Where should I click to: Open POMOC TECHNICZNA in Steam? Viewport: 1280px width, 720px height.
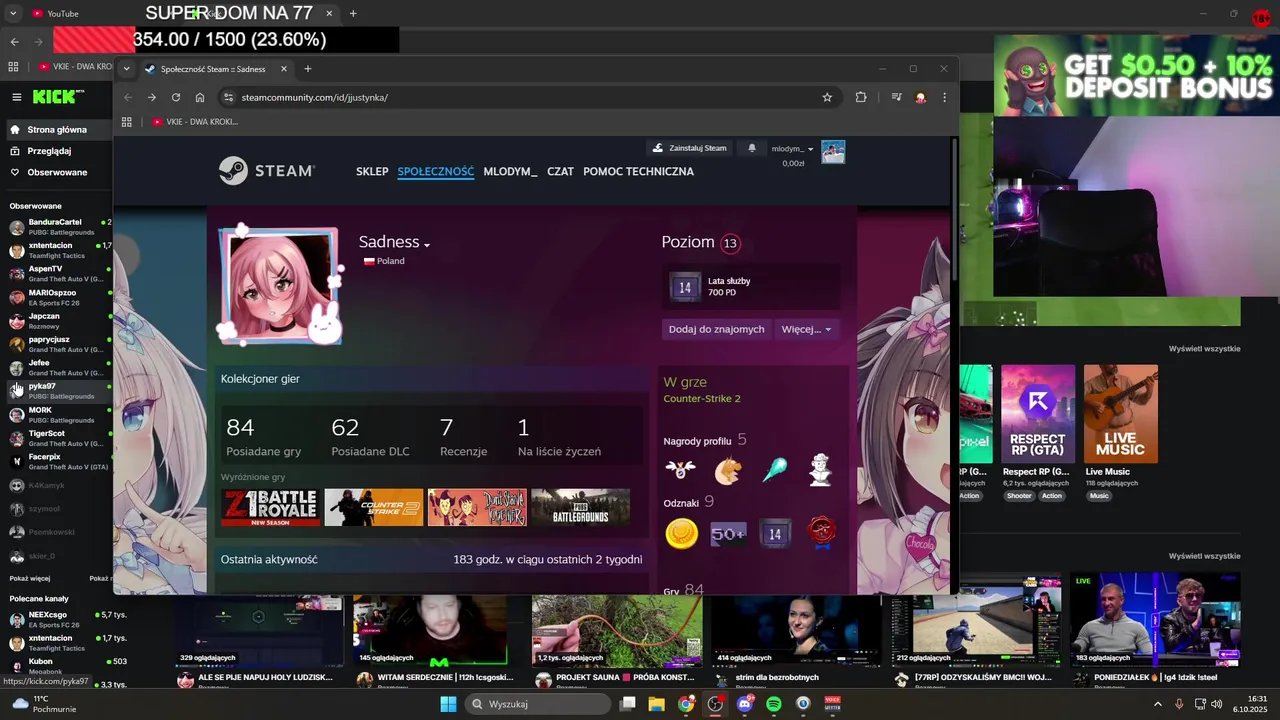pyautogui.click(x=638, y=171)
